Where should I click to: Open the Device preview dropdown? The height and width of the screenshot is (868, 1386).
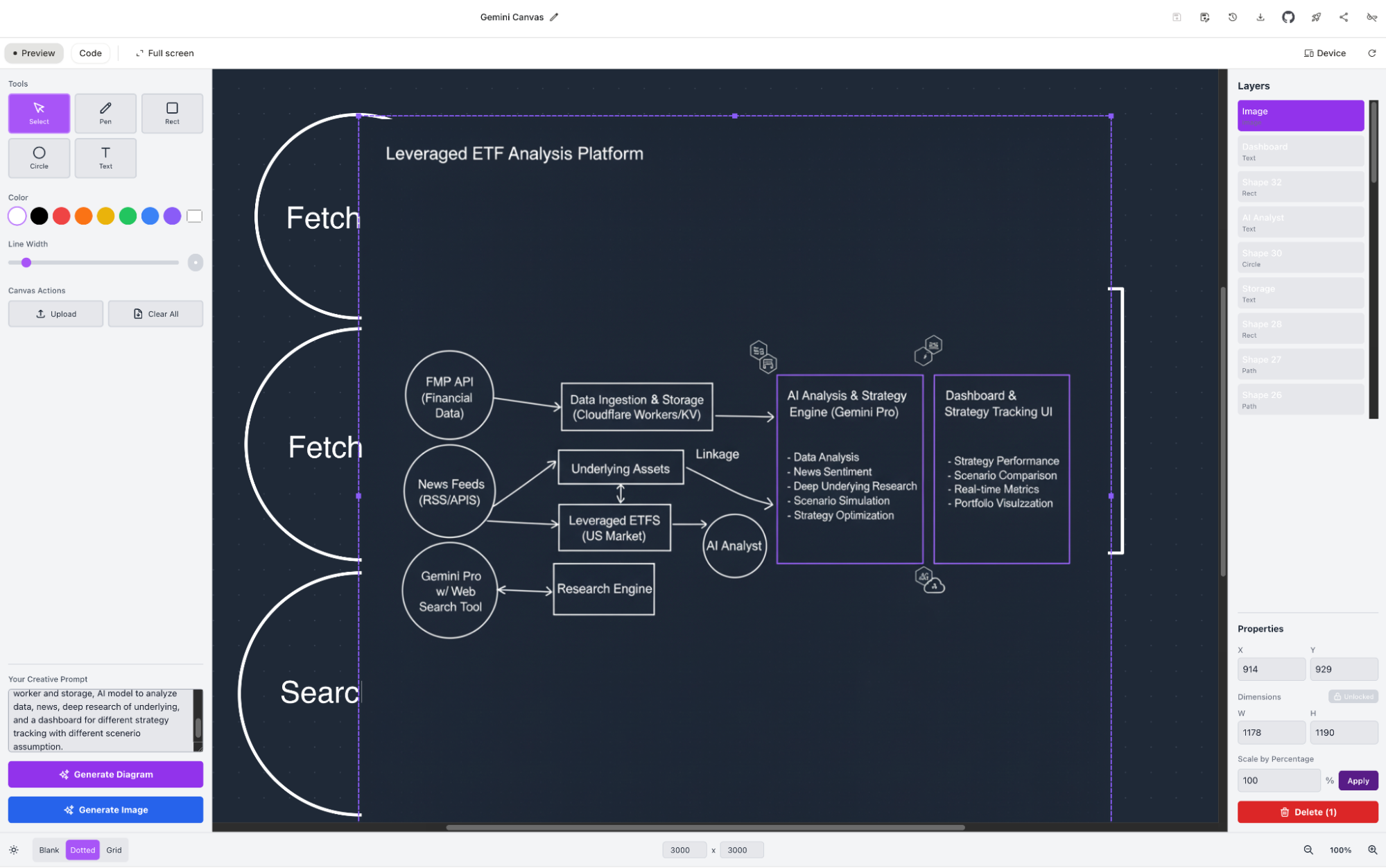1324,53
